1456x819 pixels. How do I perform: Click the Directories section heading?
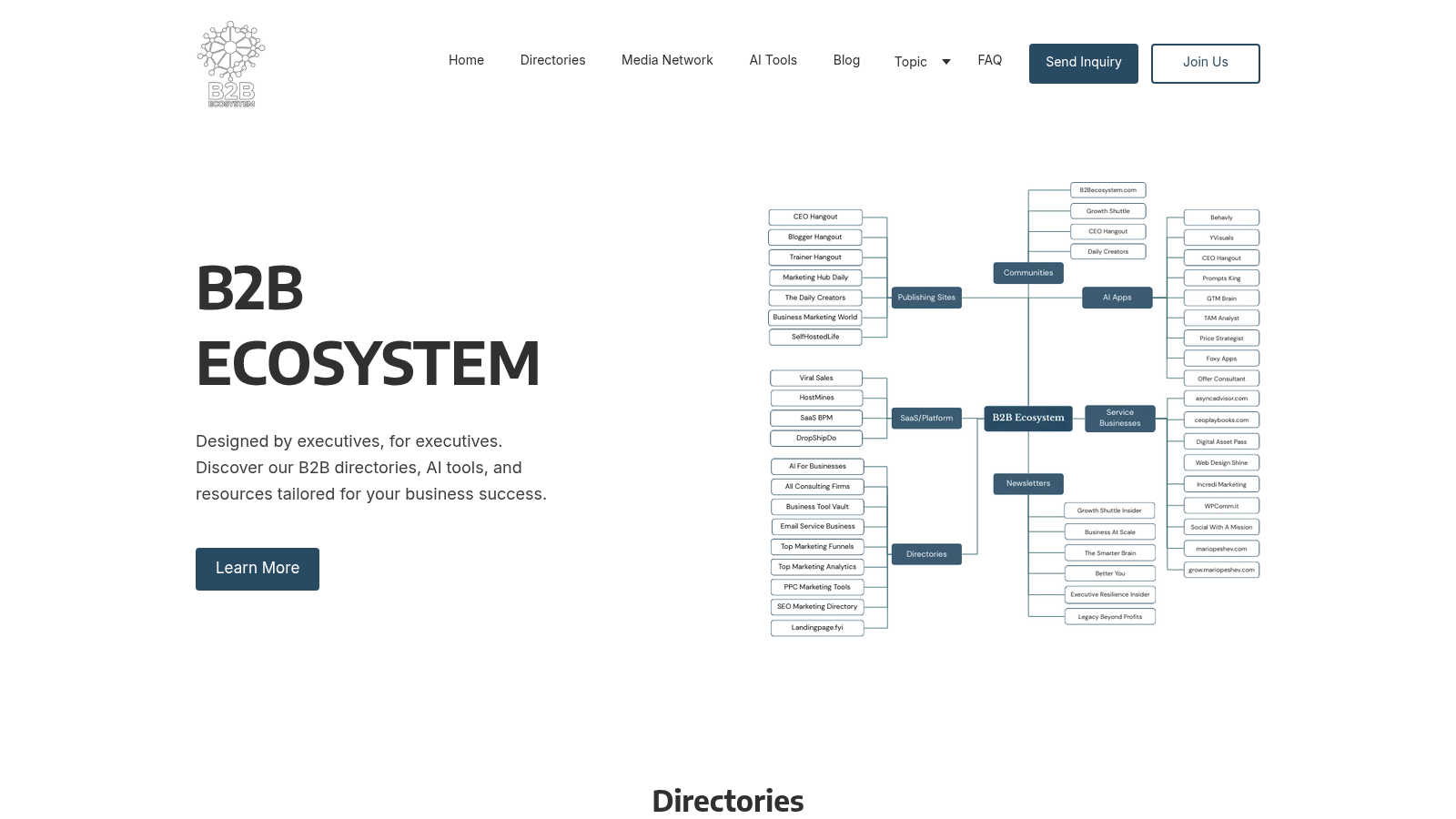728,801
